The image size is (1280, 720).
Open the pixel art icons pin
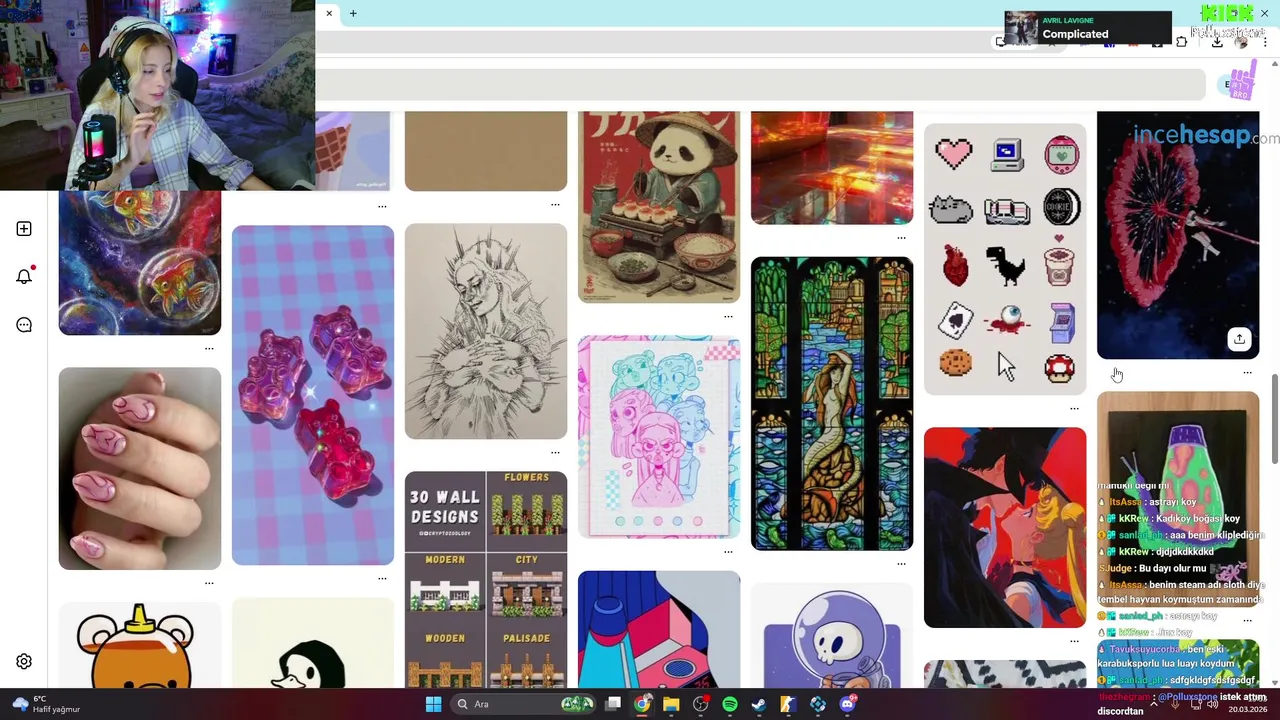(1005, 259)
